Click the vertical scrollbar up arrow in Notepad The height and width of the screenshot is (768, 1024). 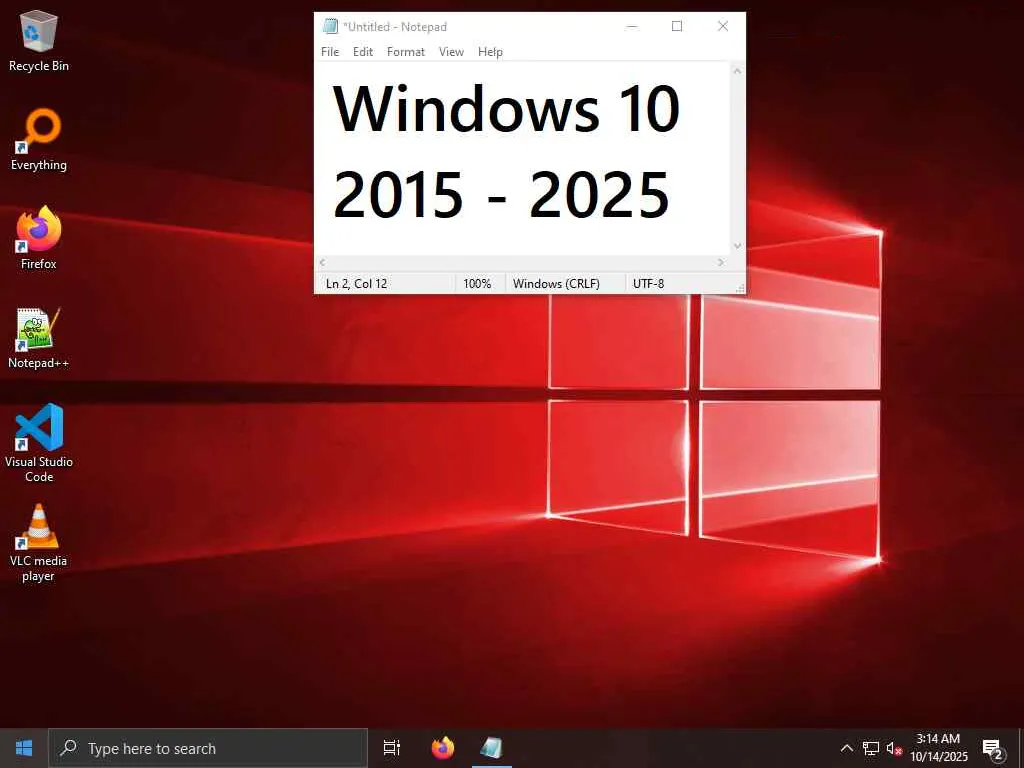tap(737, 70)
